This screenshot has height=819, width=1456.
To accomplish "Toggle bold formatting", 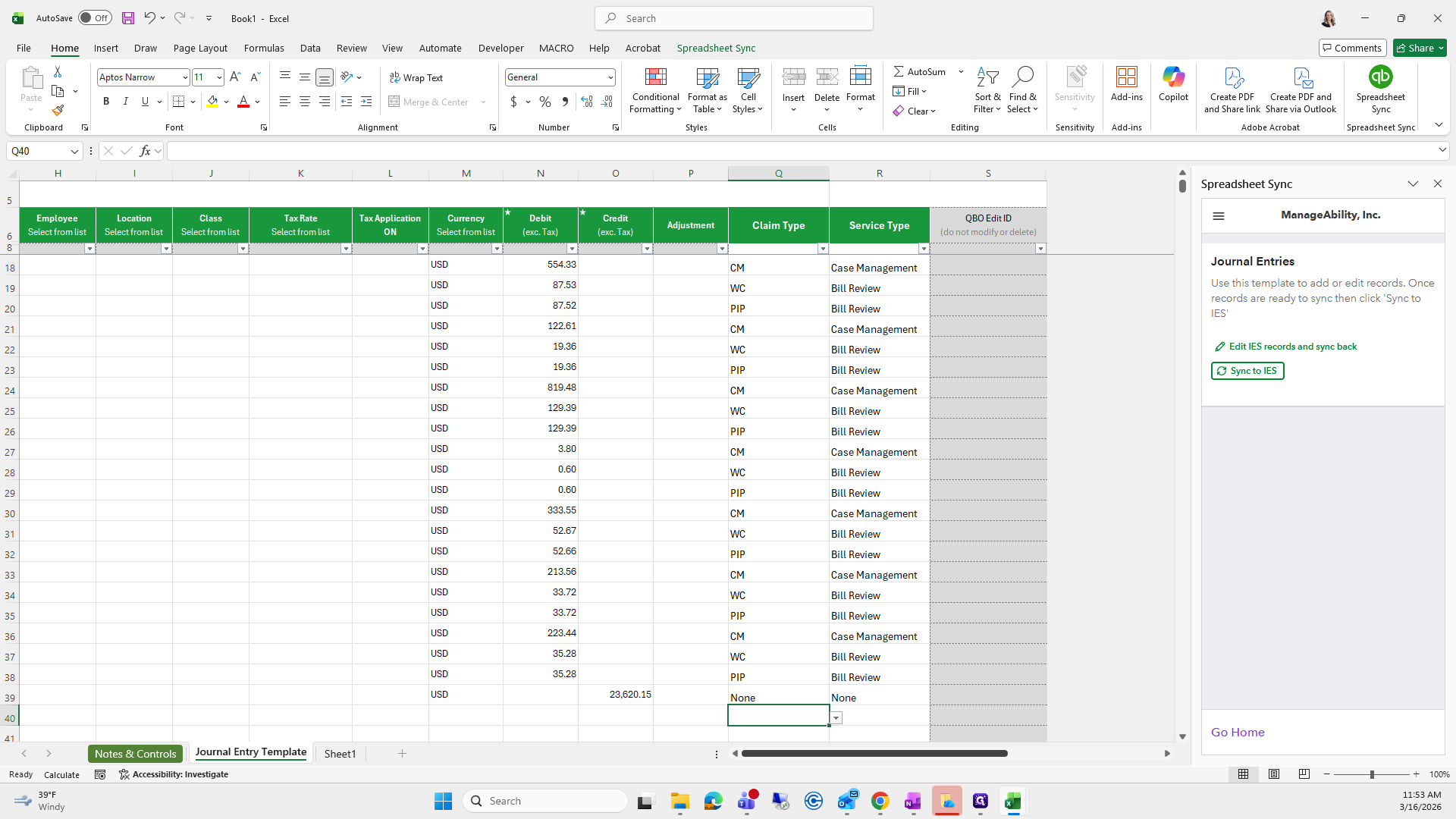I will tap(106, 102).
